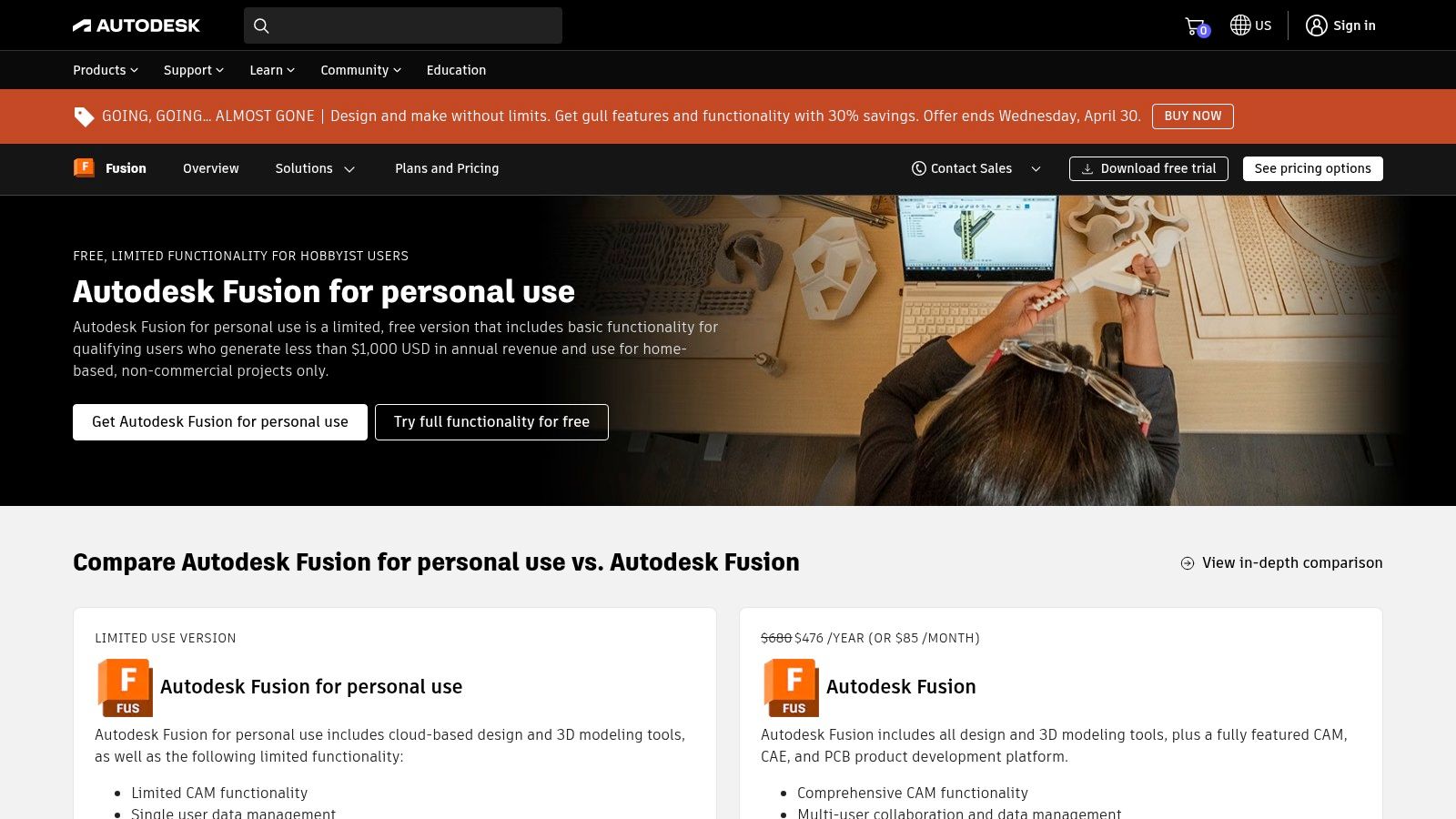This screenshot has width=1456, height=819.
Task: Click the 'Autodesk Fusion for personal use' hero heading
Action: tap(324, 292)
